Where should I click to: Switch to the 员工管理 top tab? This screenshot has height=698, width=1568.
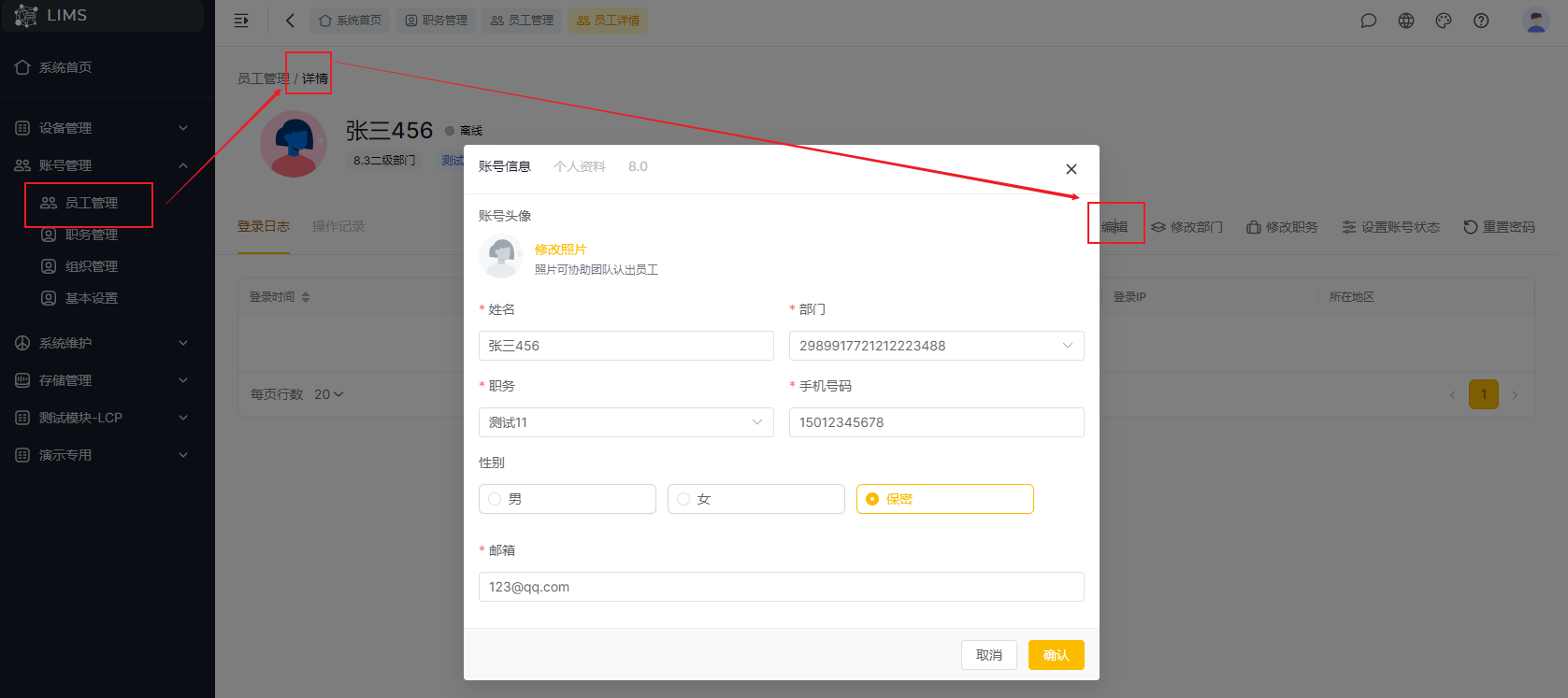pyautogui.click(x=522, y=21)
